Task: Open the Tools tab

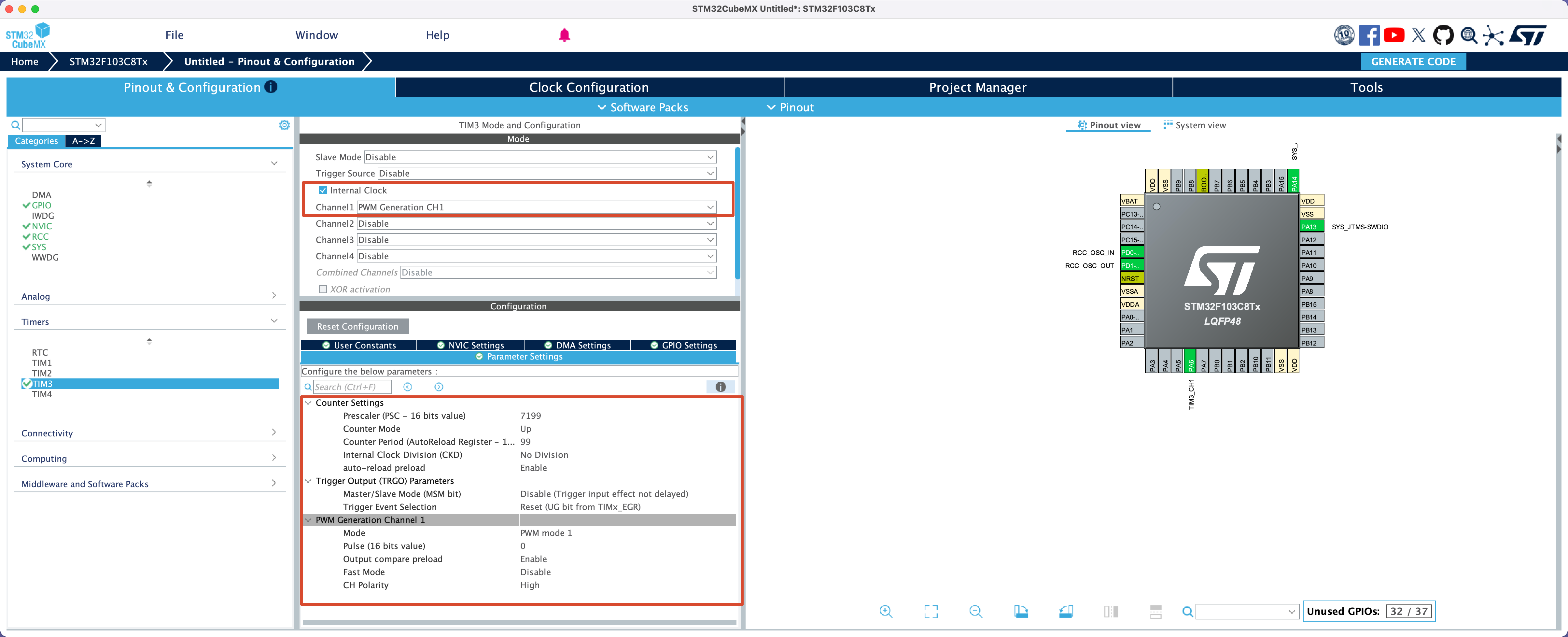Action: (x=1366, y=87)
